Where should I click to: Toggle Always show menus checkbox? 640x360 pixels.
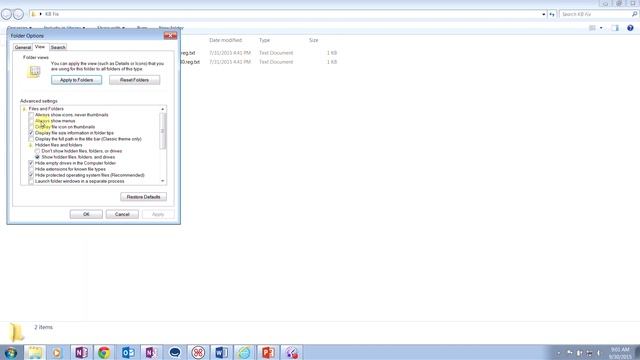coord(31,121)
